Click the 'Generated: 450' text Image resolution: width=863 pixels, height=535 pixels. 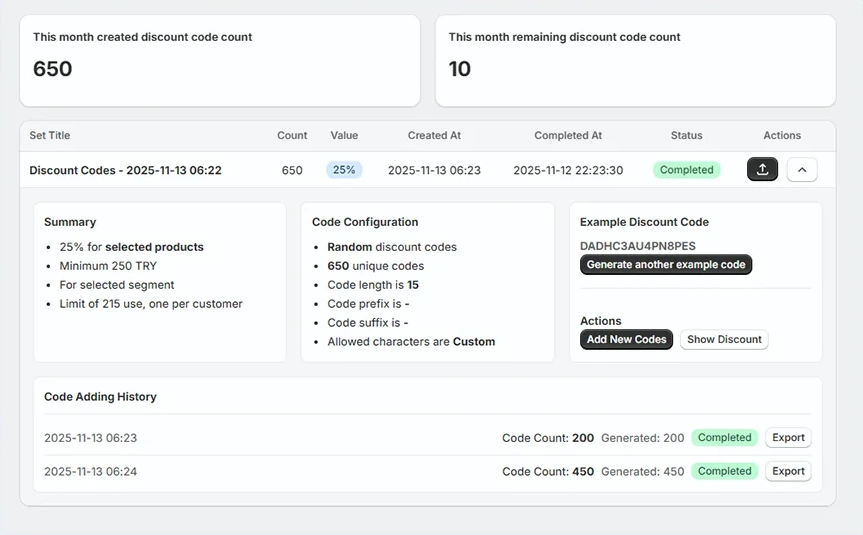tap(642, 471)
